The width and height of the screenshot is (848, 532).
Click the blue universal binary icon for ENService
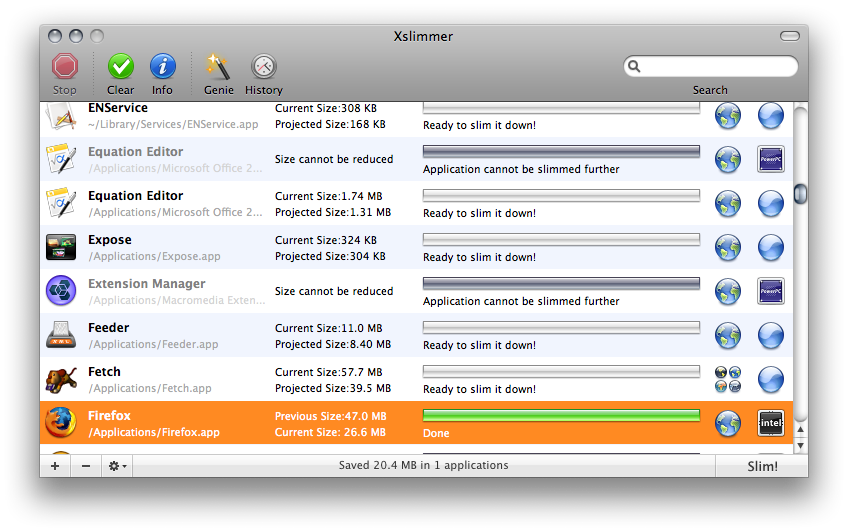[771, 116]
